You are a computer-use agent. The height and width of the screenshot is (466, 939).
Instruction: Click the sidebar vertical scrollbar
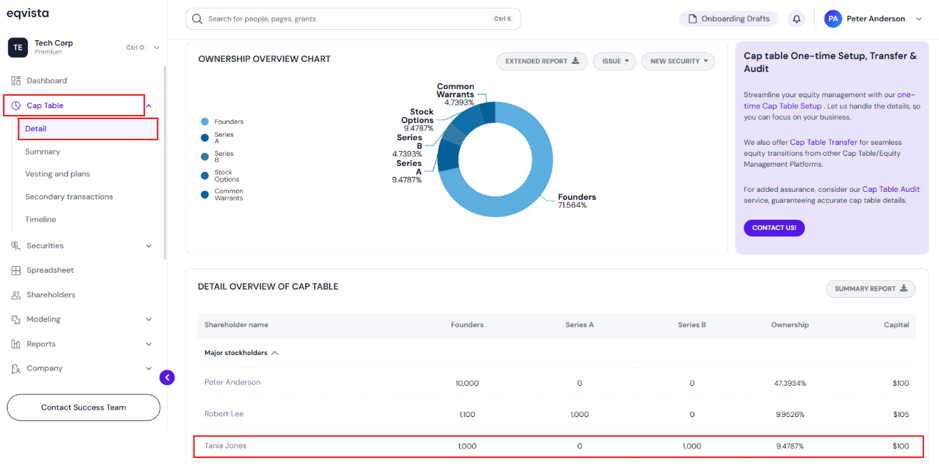click(165, 162)
